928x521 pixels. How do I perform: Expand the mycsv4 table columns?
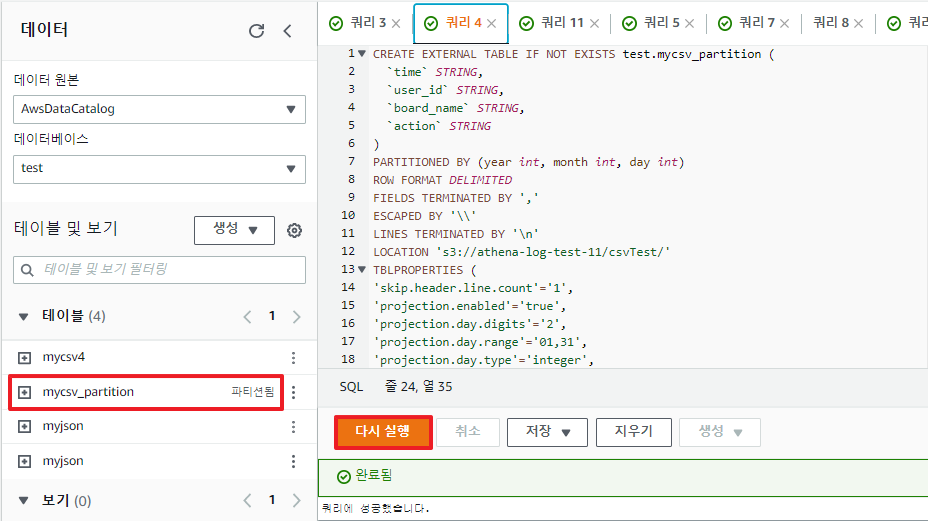[24, 358]
